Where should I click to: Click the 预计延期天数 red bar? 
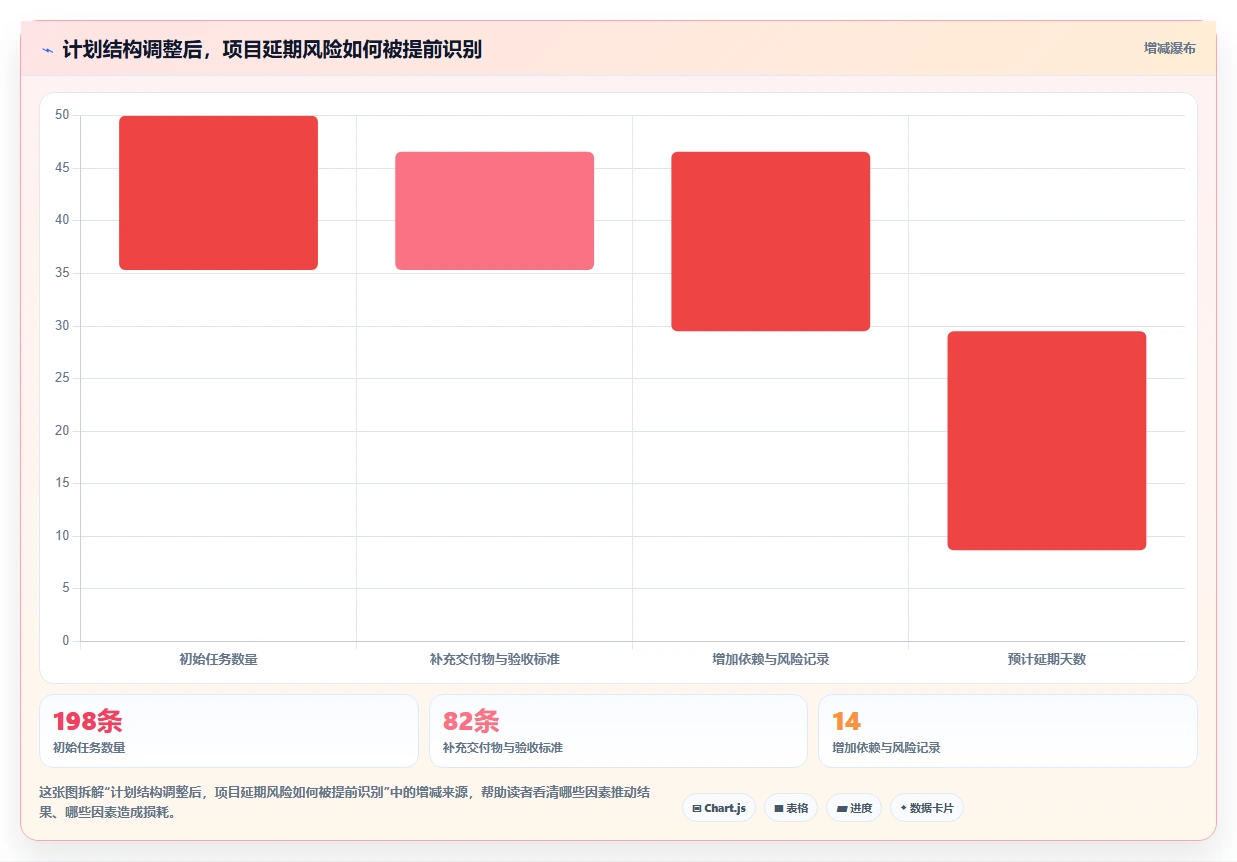pos(1047,441)
